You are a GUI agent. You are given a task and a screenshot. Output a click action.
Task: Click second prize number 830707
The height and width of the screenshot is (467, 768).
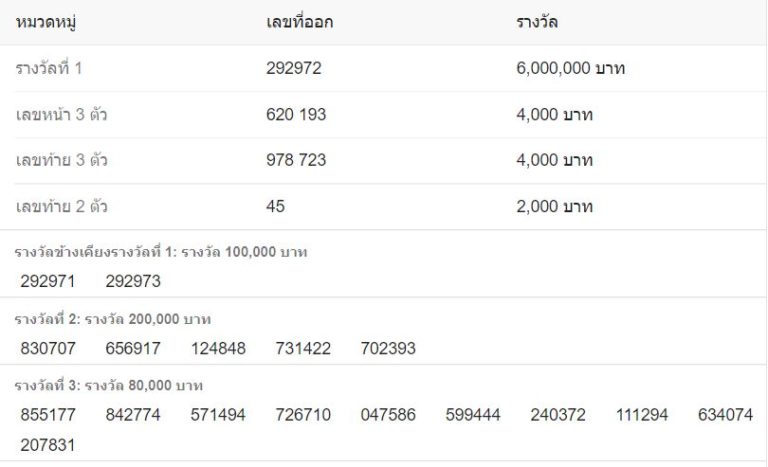(48, 348)
